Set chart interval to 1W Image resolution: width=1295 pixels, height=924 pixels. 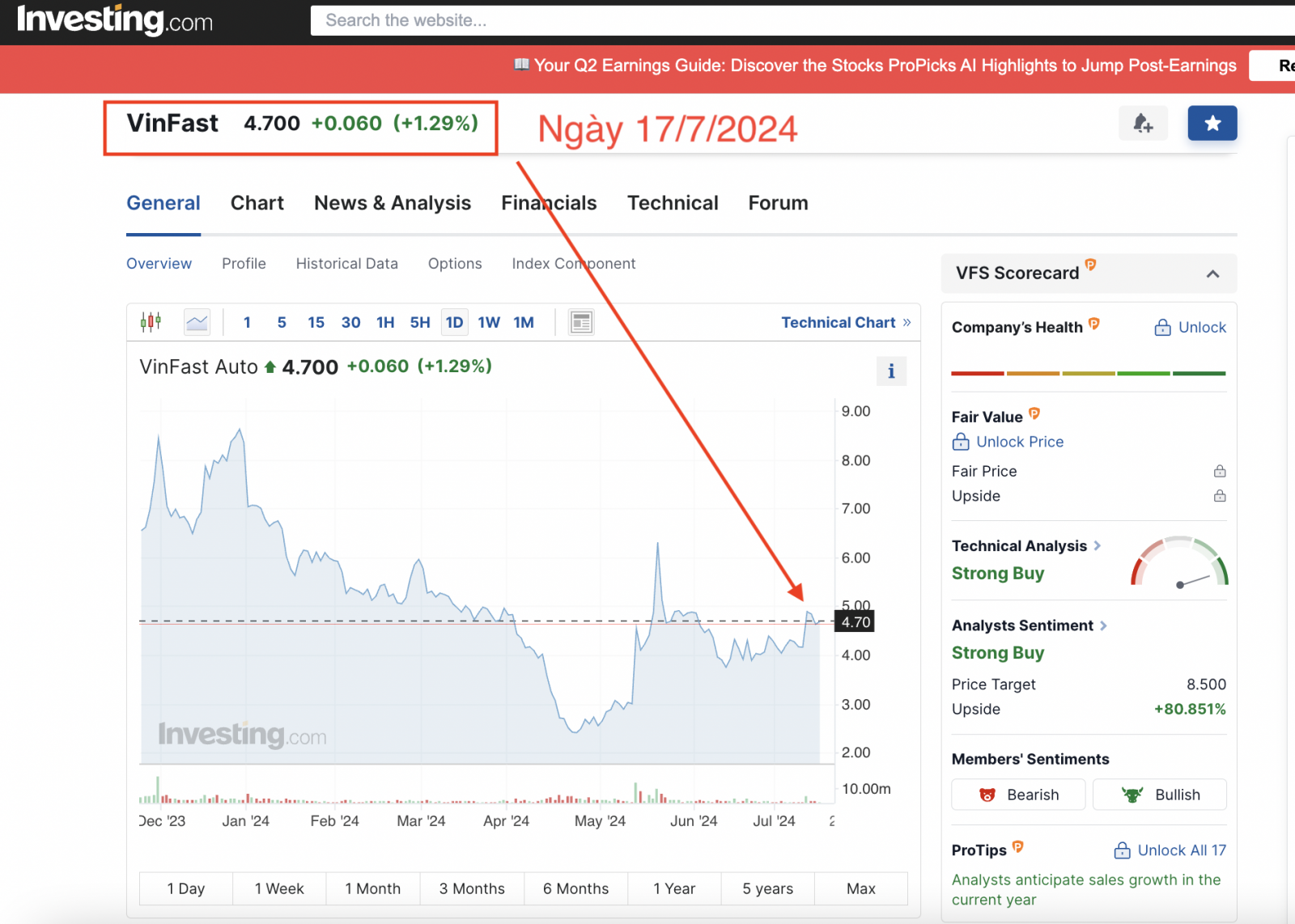point(489,322)
